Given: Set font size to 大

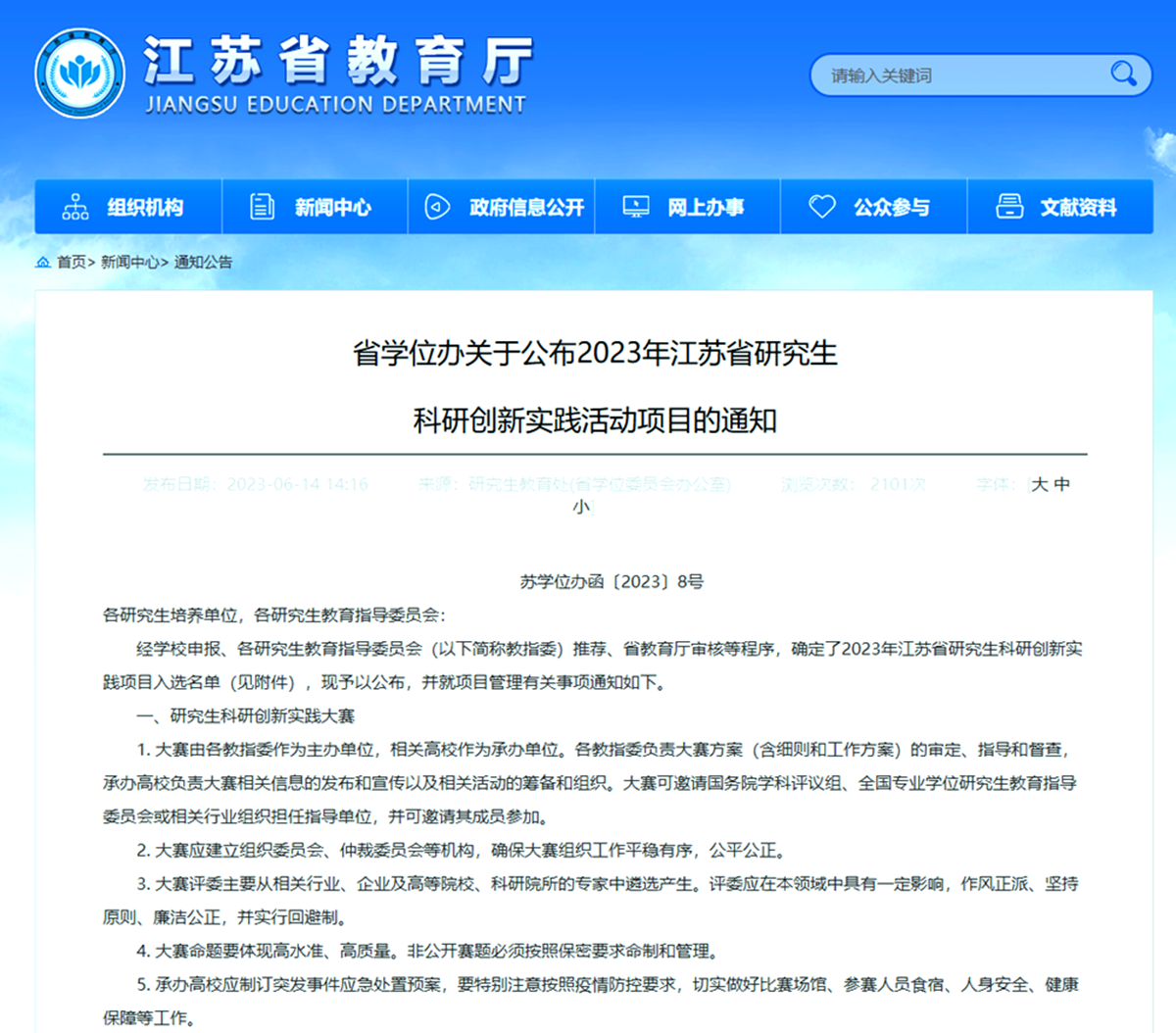Looking at the screenshot, I should pos(1040,484).
